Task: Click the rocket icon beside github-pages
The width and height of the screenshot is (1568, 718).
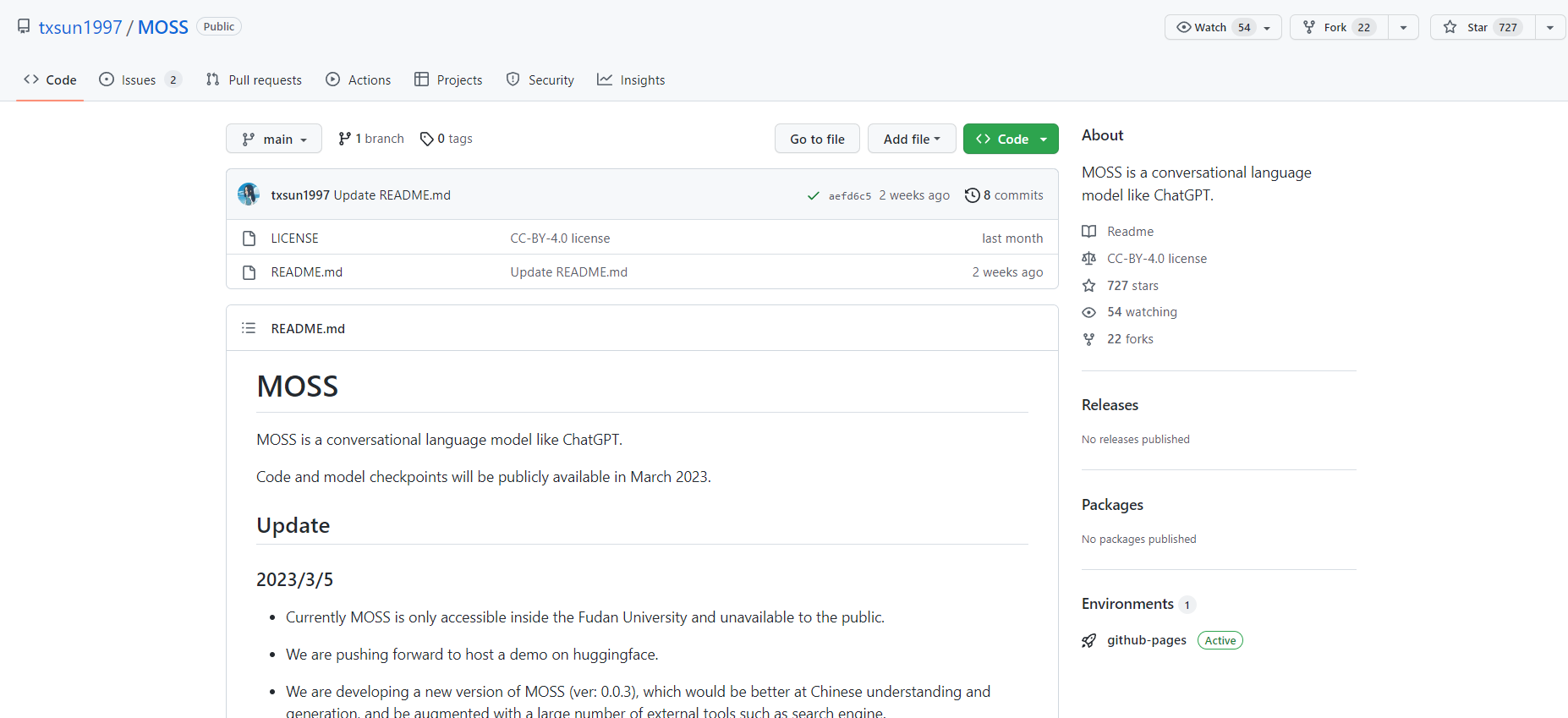Action: [x=1089, y=640]
